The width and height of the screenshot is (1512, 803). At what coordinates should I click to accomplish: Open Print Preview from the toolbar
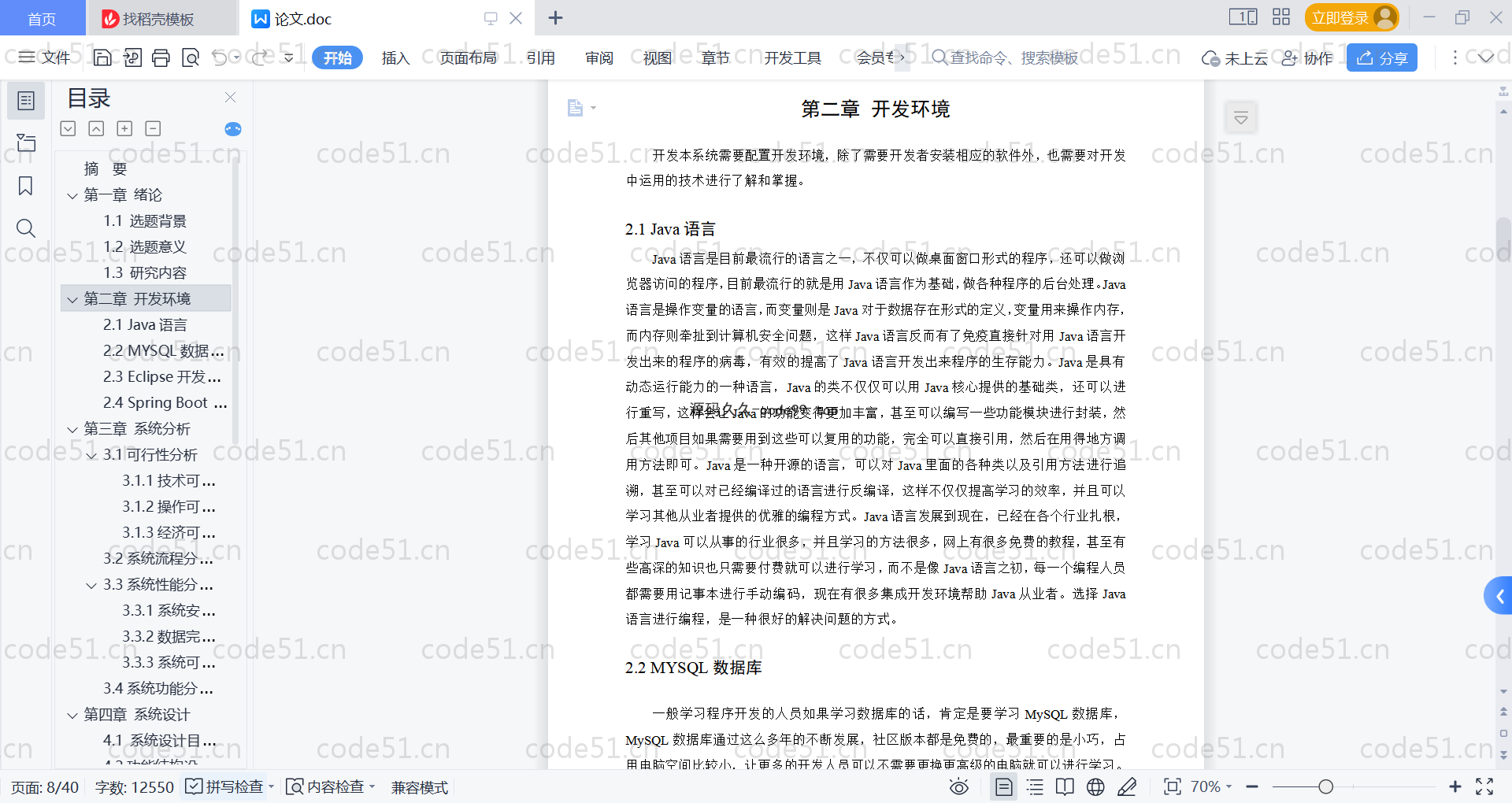pyautogui.click(x=191, y=57)
